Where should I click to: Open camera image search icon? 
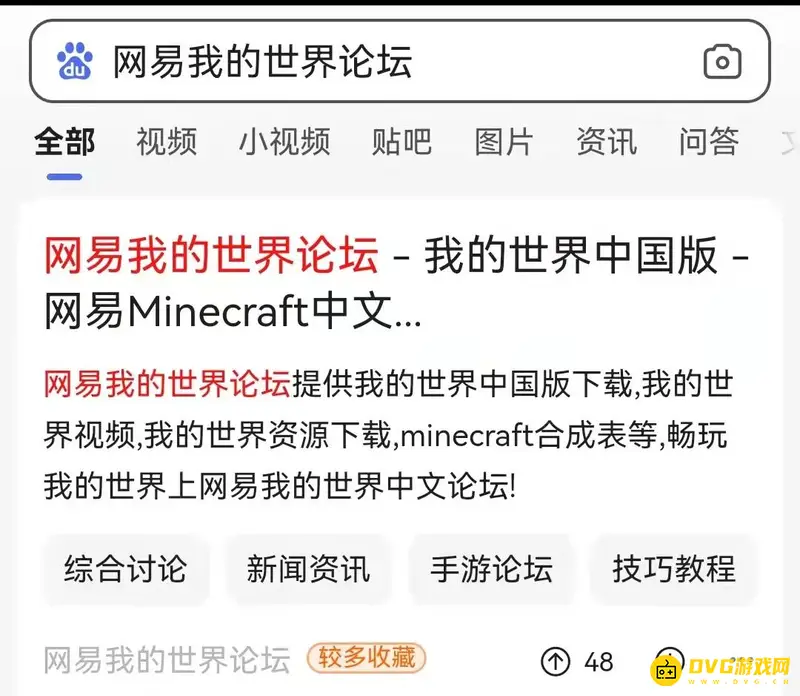(x=722, y=61)
